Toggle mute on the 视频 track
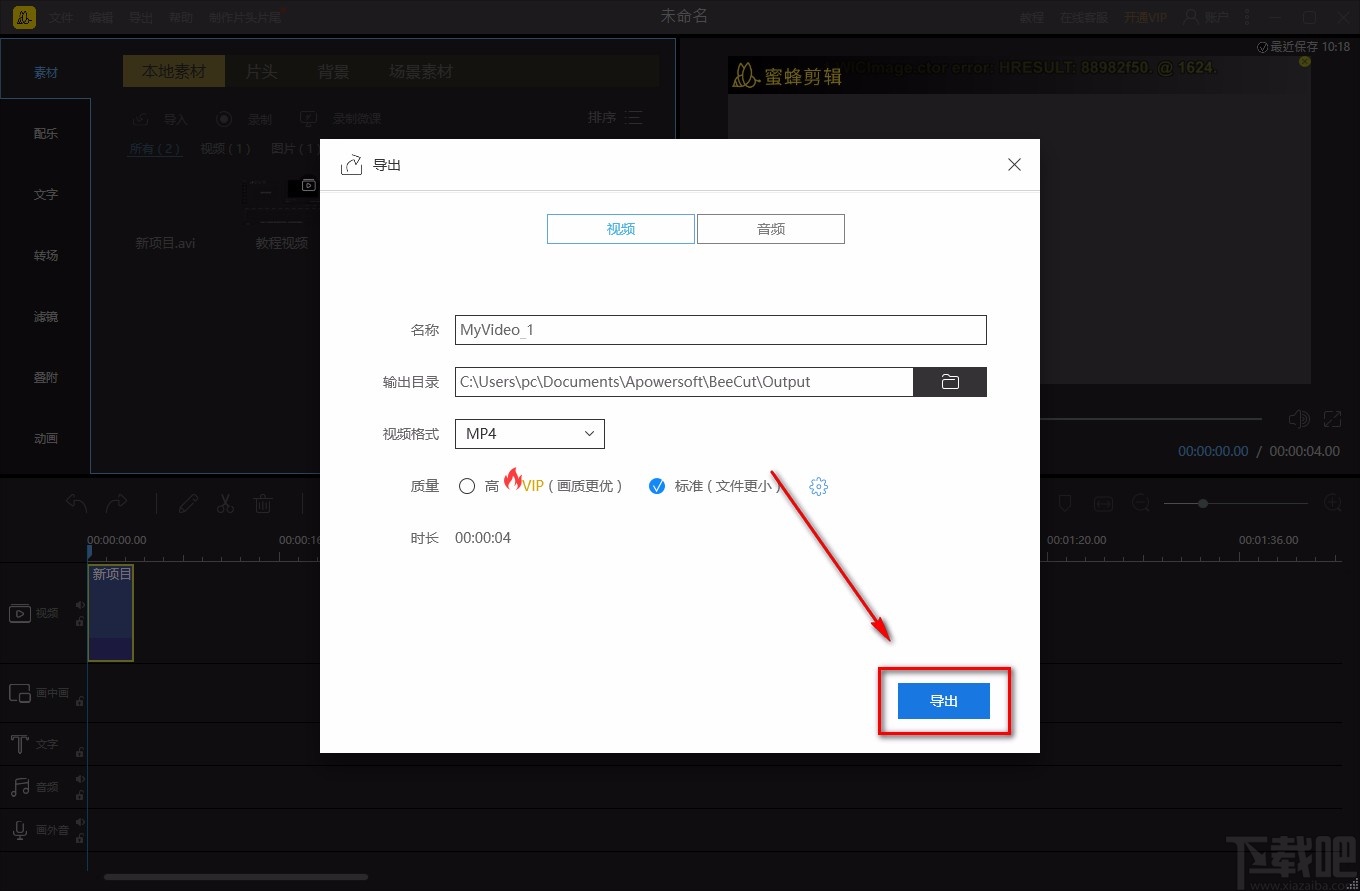Image resolution: width=1360 pixels, height=891 pixels. coord(80,604)
